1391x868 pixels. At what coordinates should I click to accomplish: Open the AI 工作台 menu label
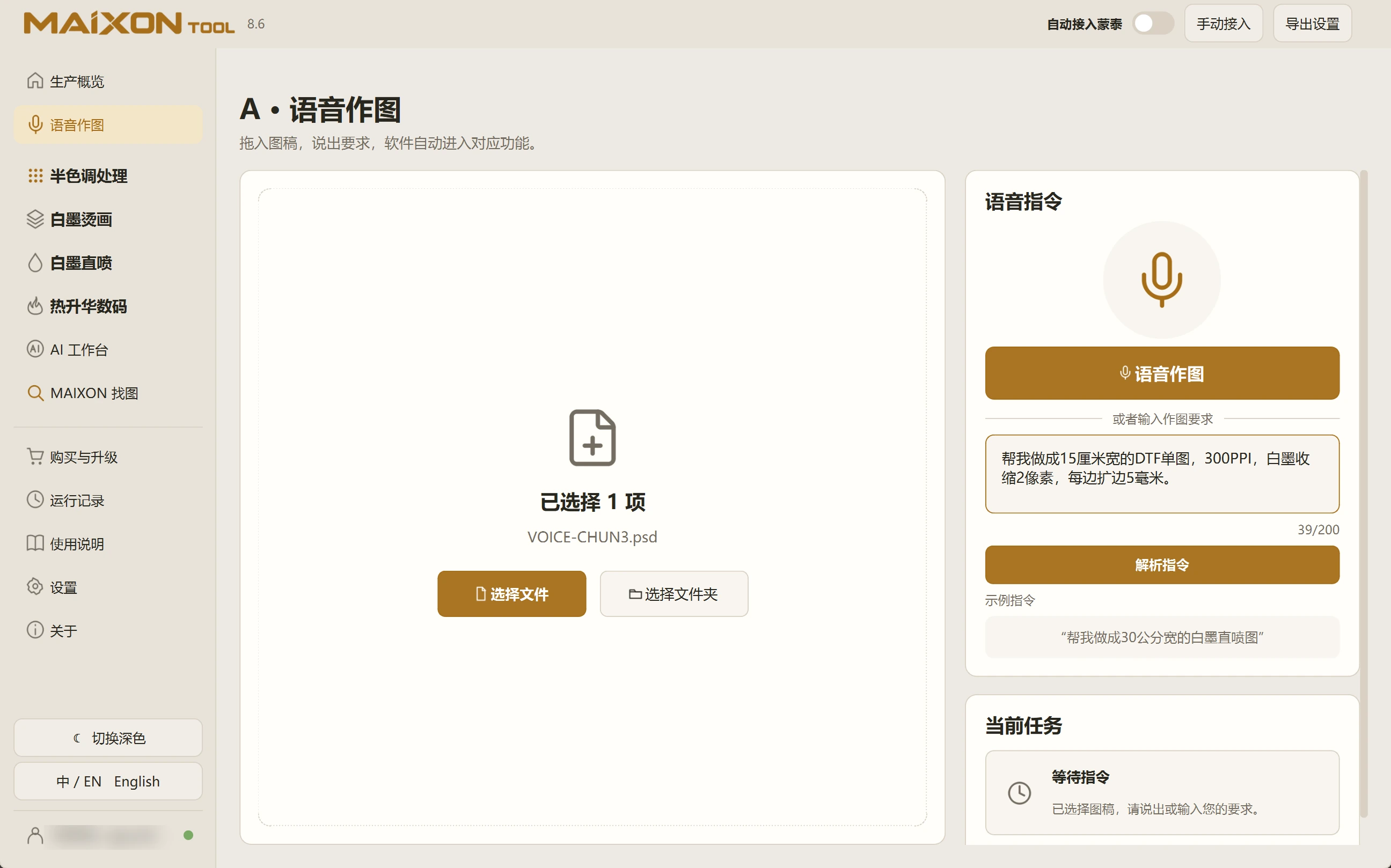click(79, 350)
